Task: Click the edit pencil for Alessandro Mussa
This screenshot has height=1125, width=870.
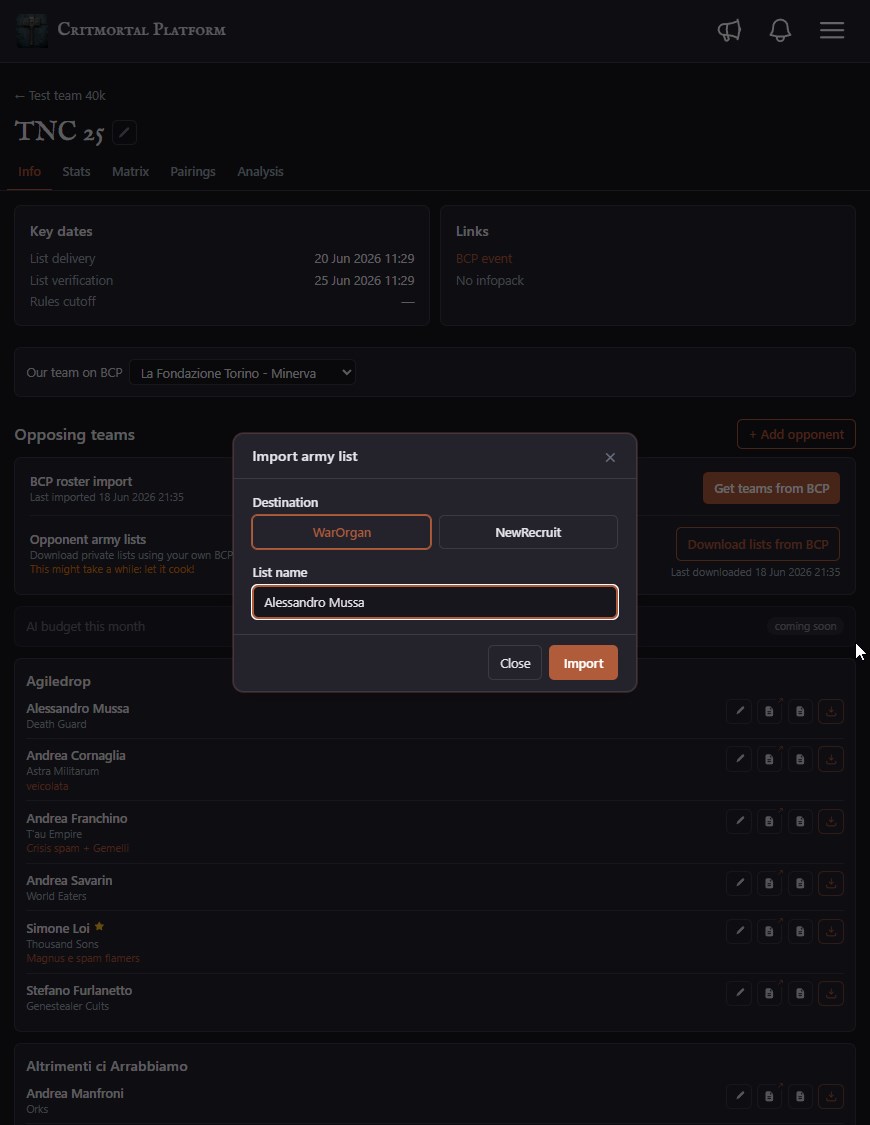Action: (x=739, y=711)
